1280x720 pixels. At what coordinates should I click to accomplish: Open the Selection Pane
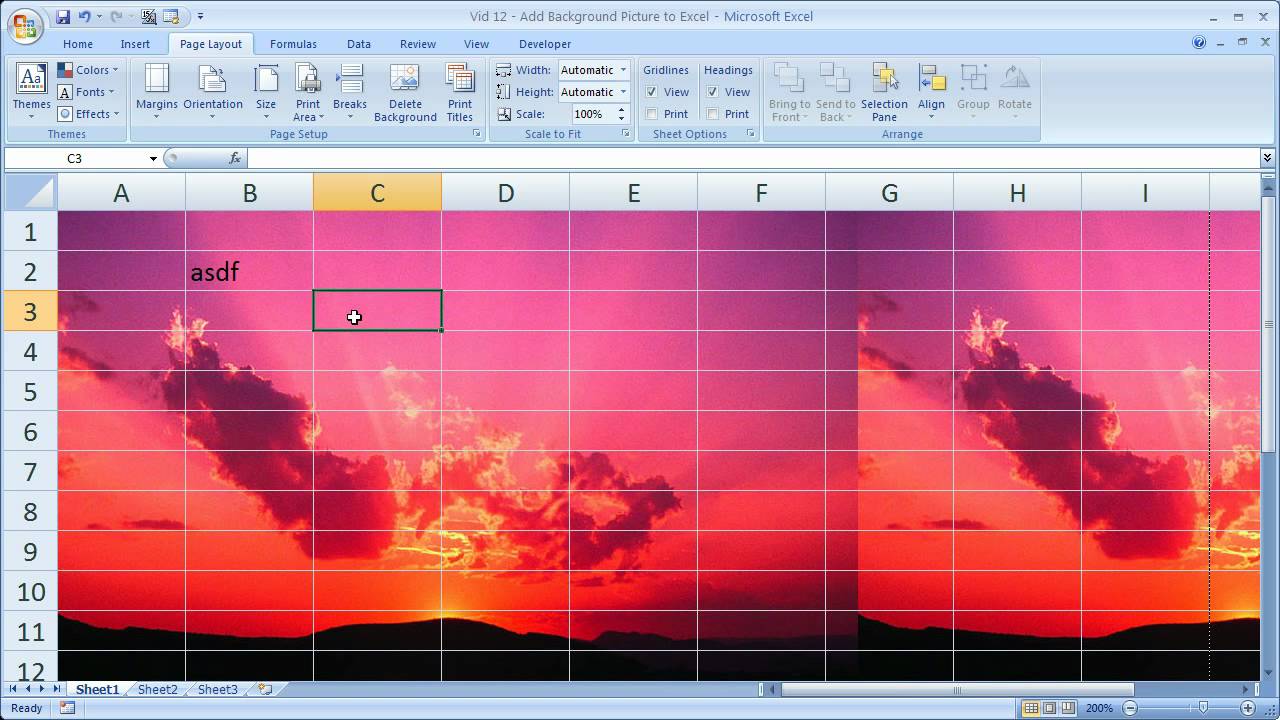pos(884,91)
